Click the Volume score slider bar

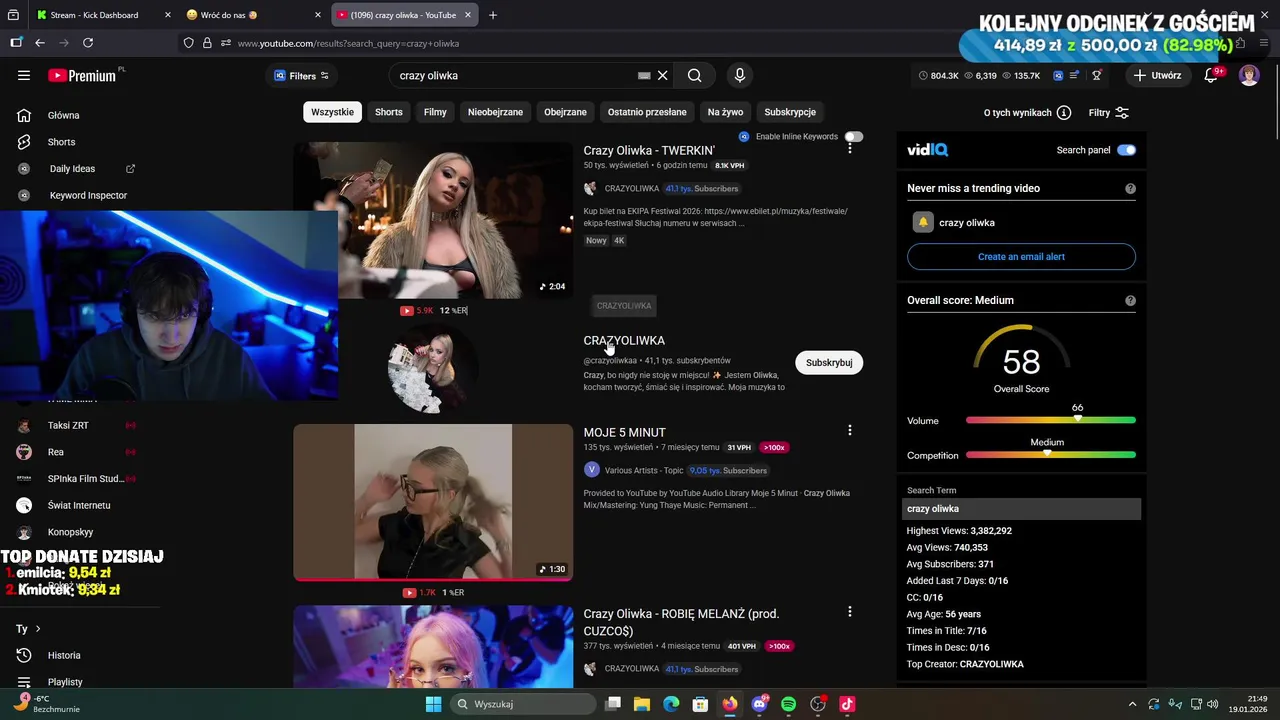(x=1051, y=420)
